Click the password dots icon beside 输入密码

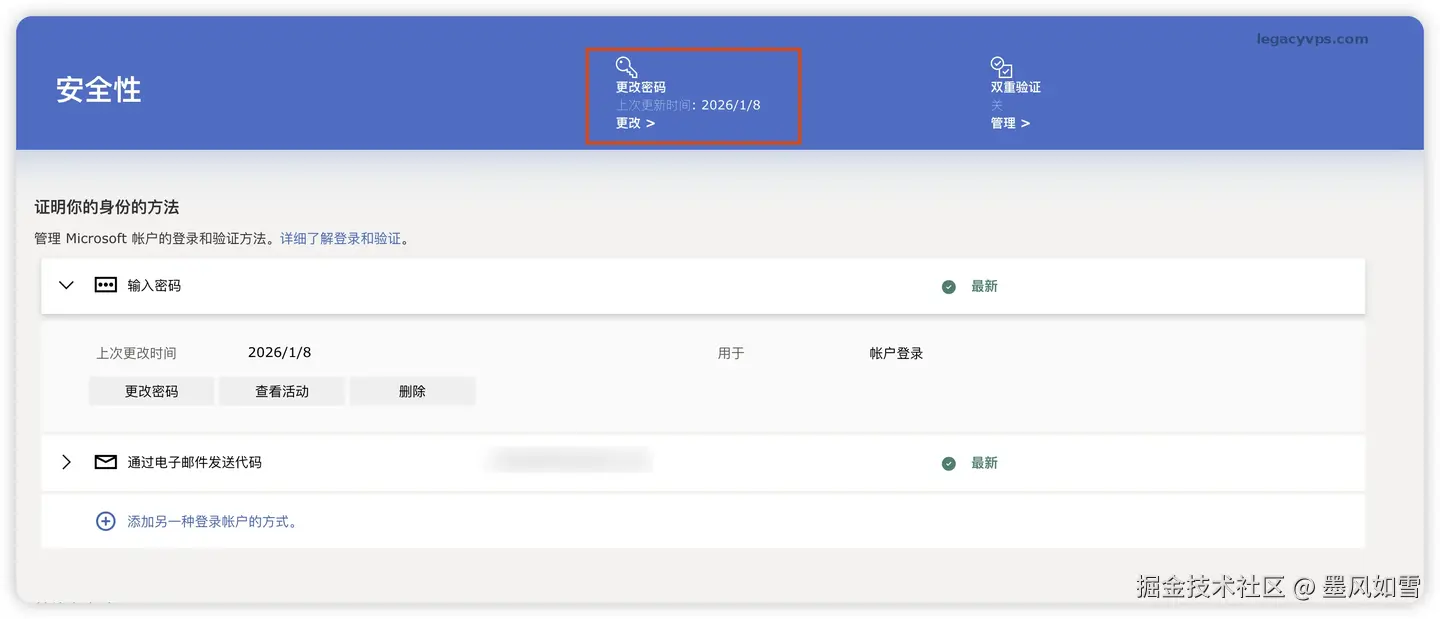click(x=106, y=285)
